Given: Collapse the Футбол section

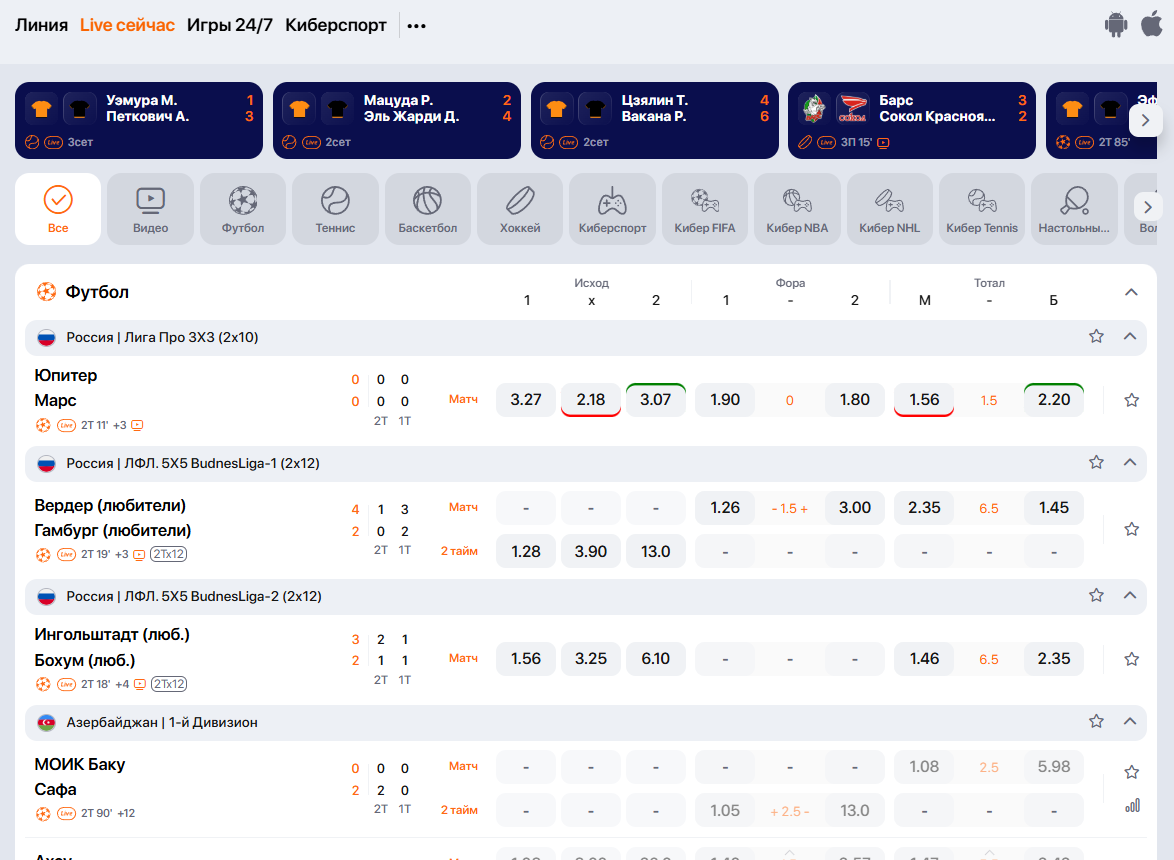Looking at the screenshot, I should (x=1131, y=292).
